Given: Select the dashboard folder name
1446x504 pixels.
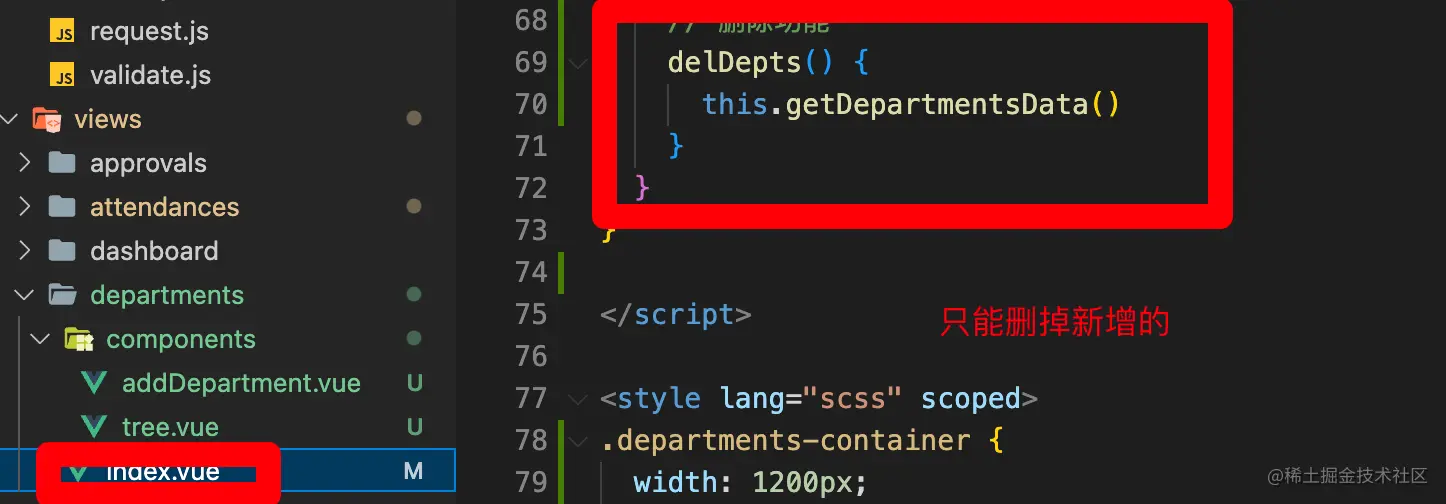Looking at the screenshot, I should (154, 251).
